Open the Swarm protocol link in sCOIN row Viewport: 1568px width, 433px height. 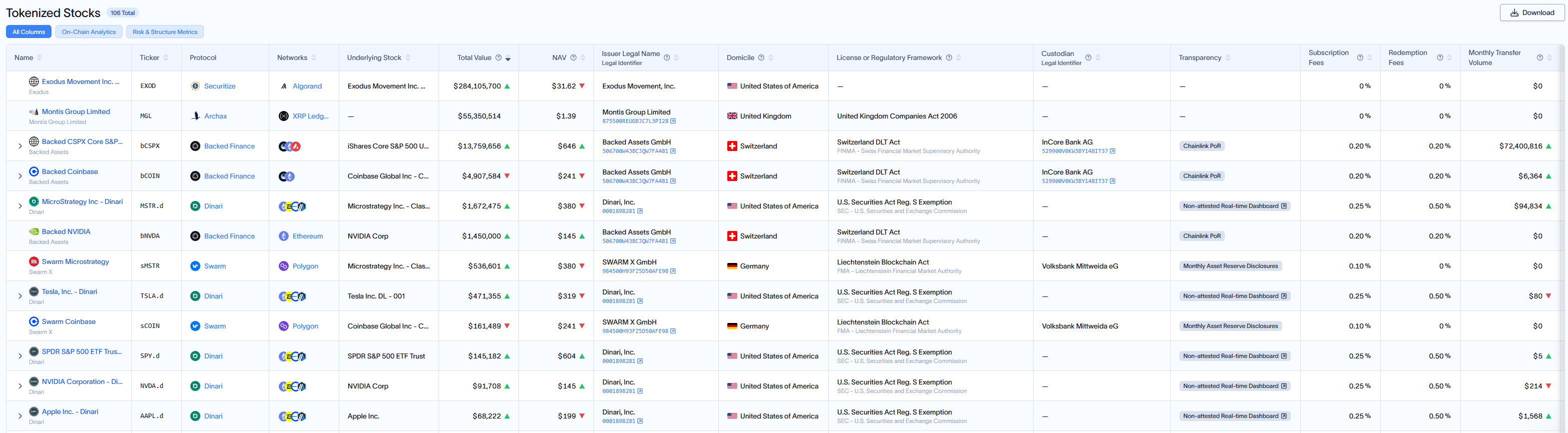click(x=215, y=326)
